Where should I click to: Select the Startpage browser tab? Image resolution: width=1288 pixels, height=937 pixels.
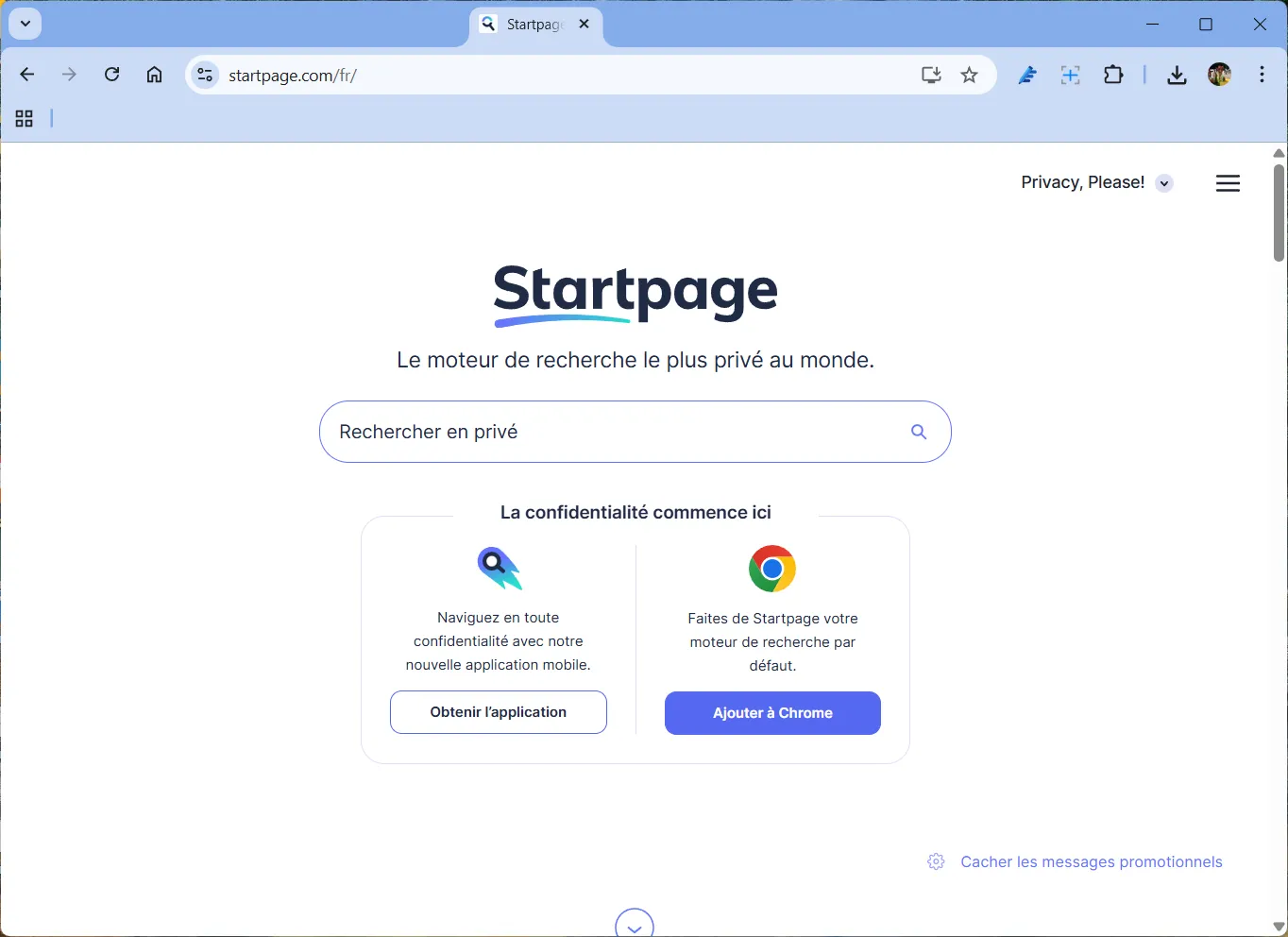point(535,25)
